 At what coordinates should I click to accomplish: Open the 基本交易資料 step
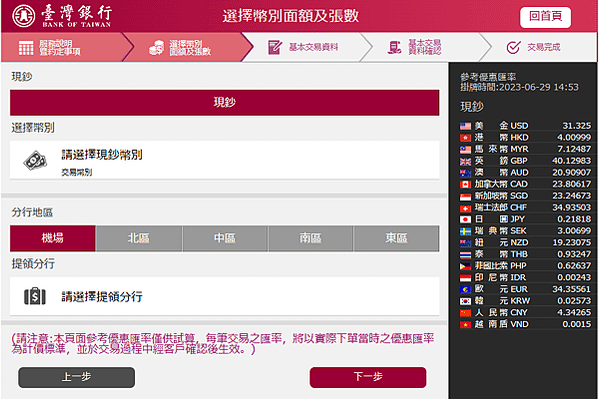[304, 47]
